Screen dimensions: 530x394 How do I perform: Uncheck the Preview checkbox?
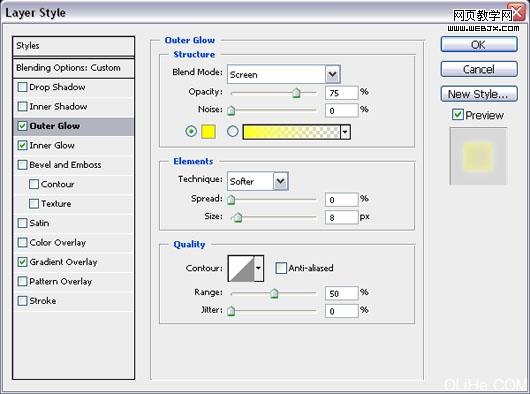pyautogui.click(x=458, y=115)
